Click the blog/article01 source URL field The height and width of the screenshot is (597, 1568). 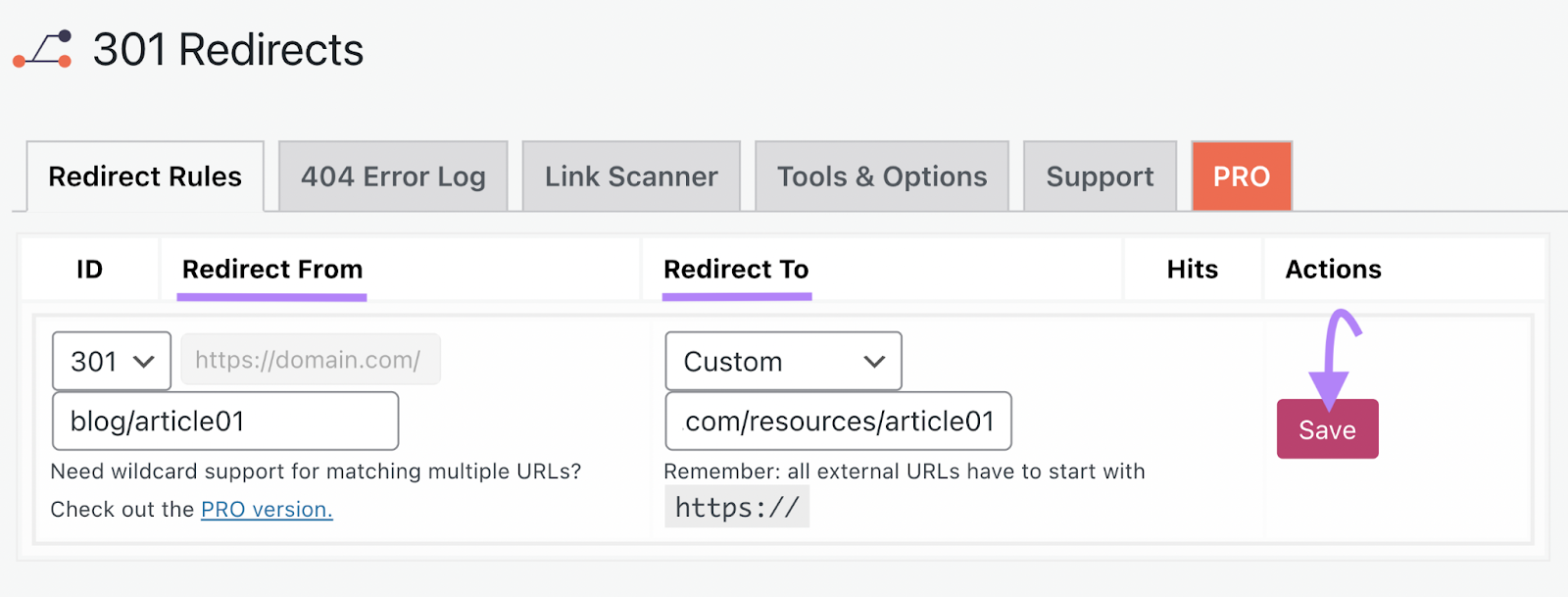(224, 420)
